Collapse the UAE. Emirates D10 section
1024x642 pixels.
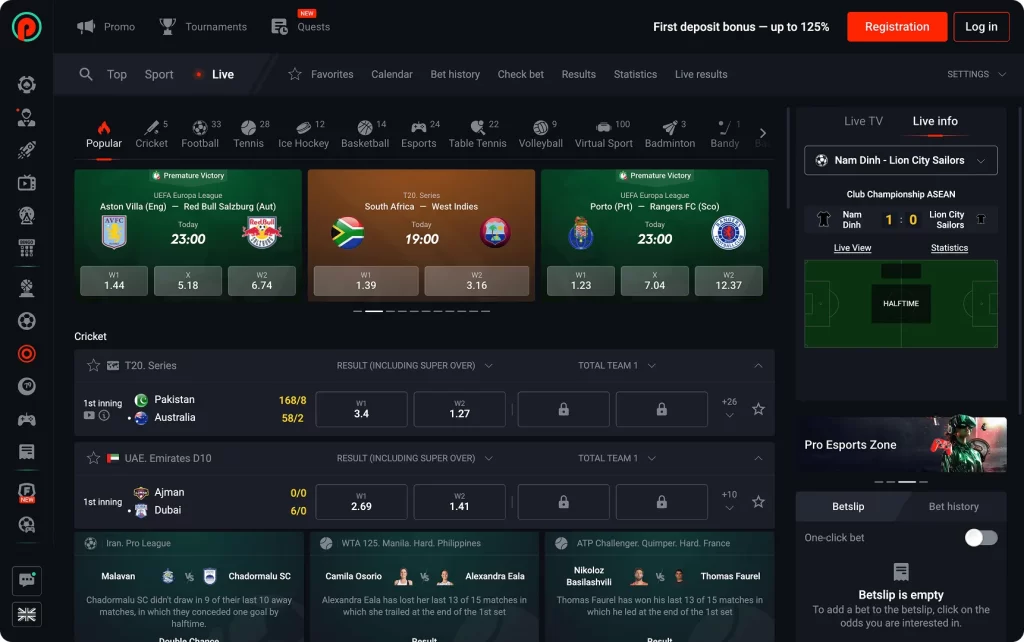pyautogui.click(x=758, y=458)
